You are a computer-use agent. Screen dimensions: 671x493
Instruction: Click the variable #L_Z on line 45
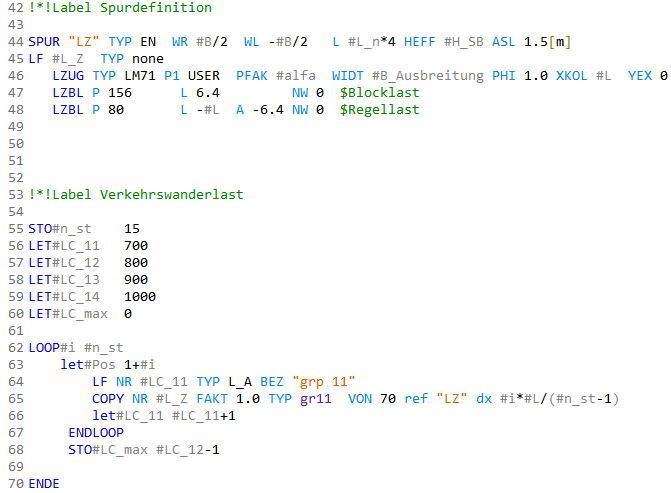click(x=68, y=59)
